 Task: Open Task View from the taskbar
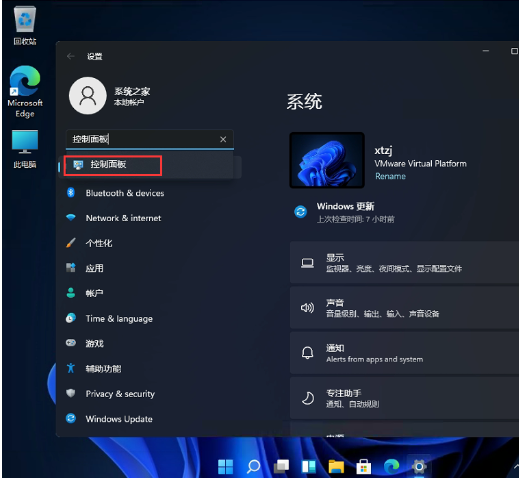(281, 466)
